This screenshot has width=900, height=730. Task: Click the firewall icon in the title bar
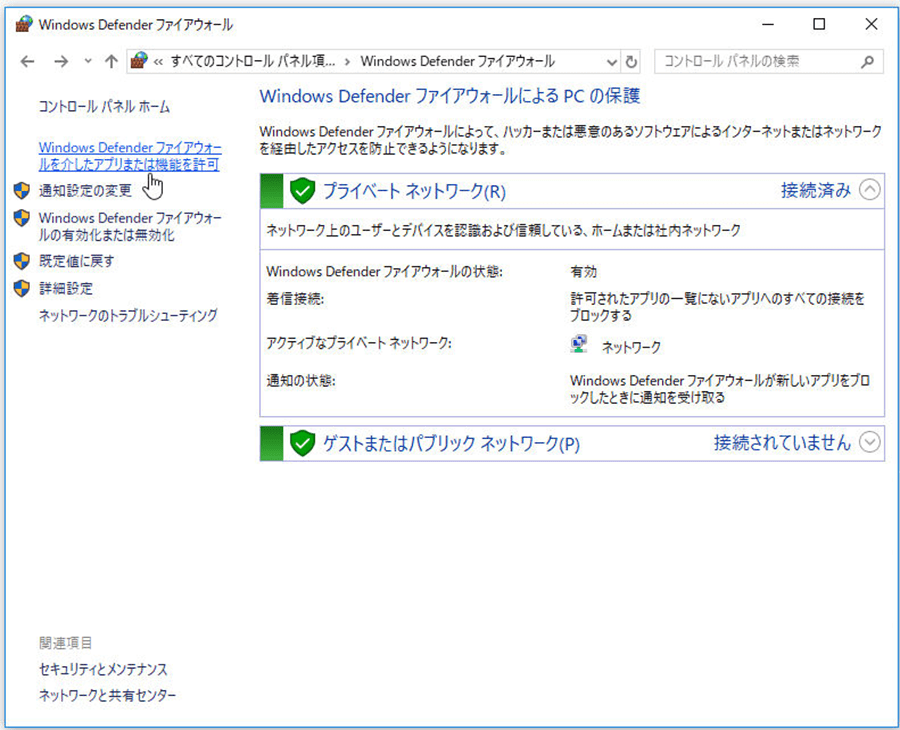click(24, 24)
